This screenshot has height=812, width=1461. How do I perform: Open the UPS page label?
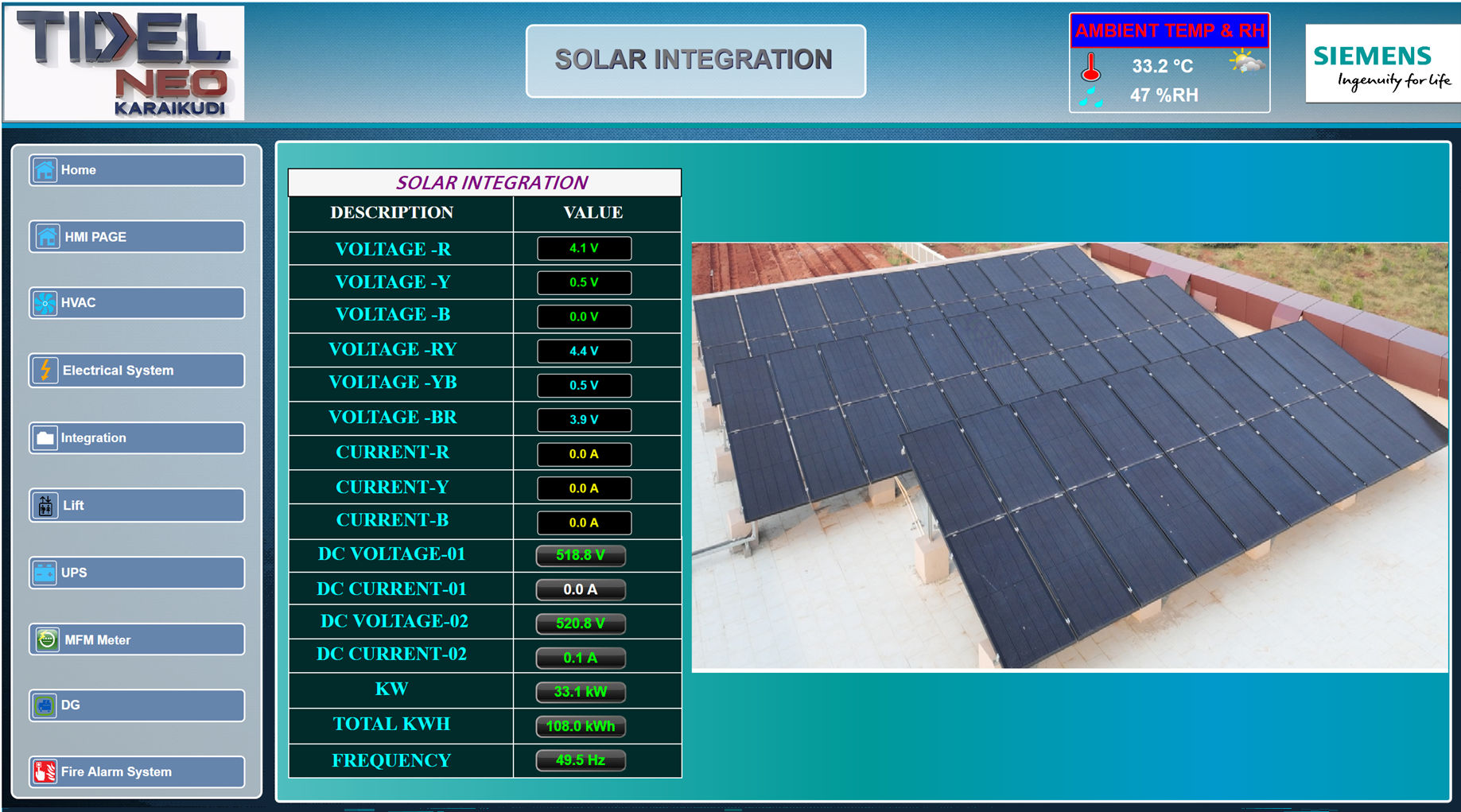(x=74, y=573)
